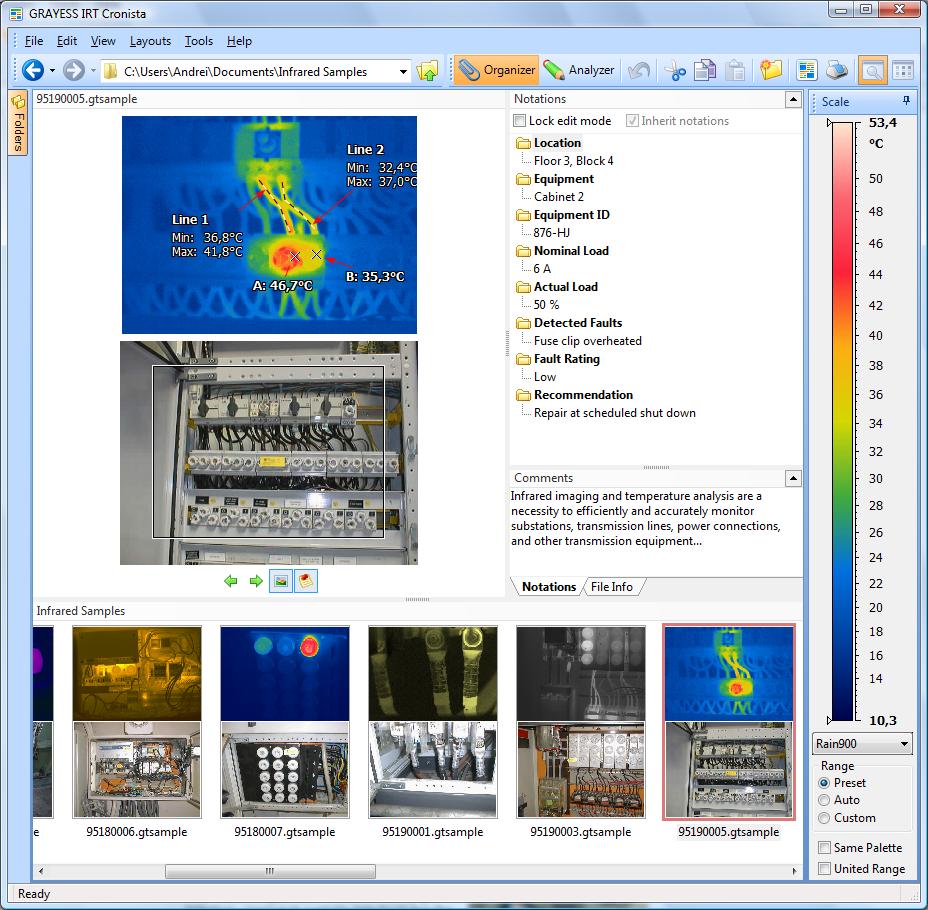Viewport: 928px width, 910px height.
Task: Click the Cut scissors icon
Action: (x=675, y=71)
